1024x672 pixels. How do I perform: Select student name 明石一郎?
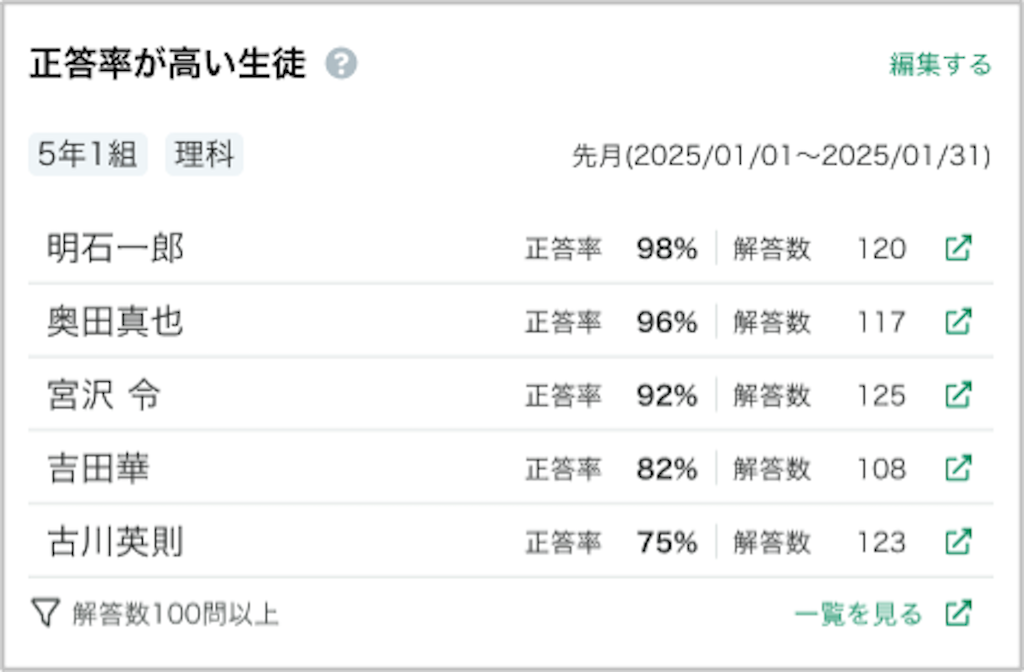116,248
